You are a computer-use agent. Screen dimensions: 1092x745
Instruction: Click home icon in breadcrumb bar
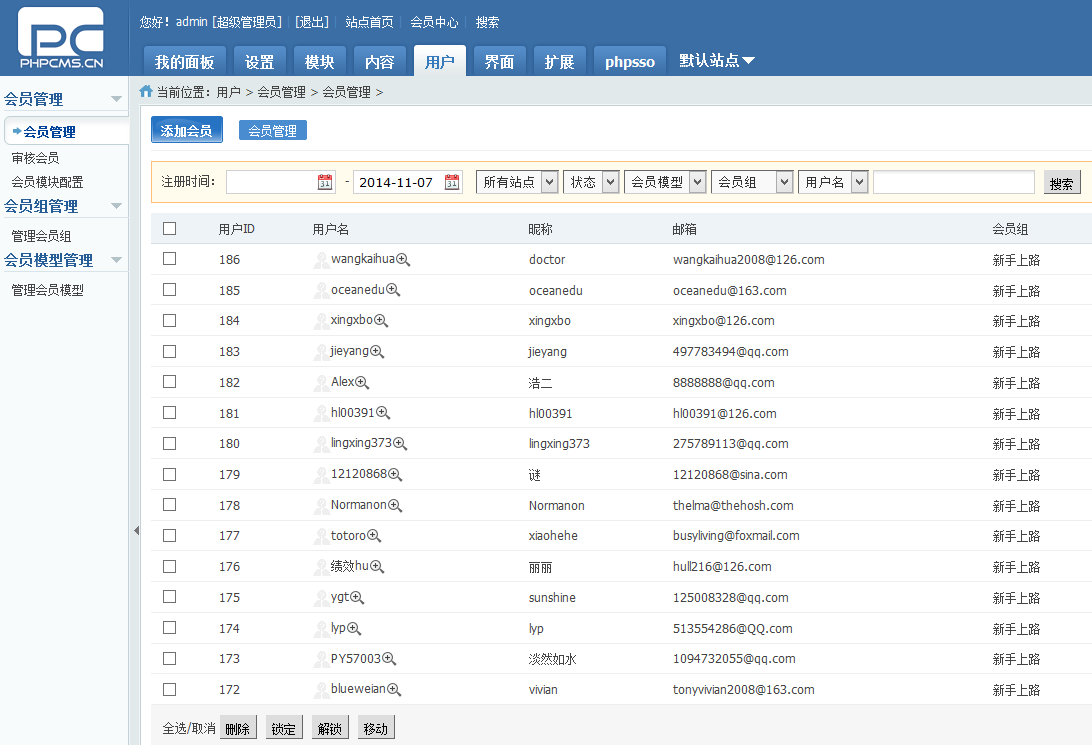(146, 91)
